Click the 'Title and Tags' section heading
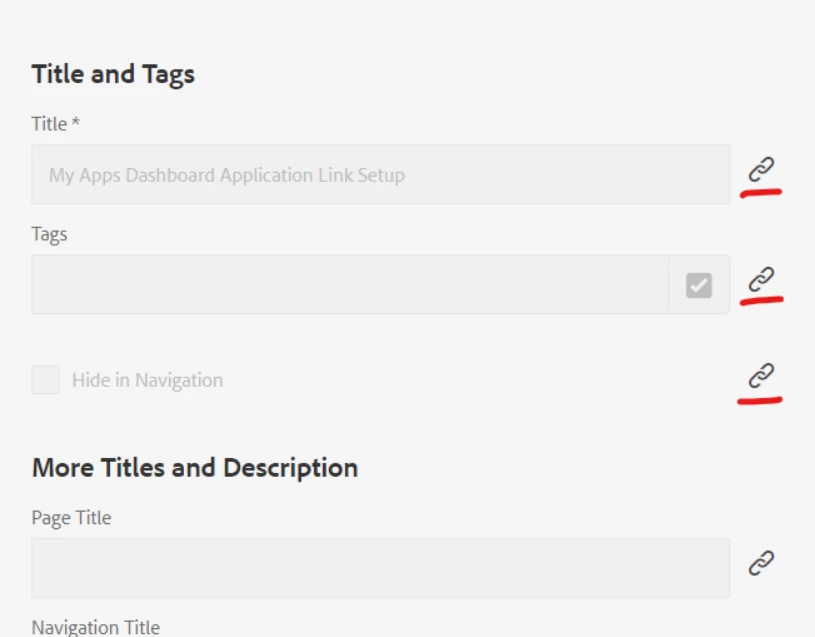The image size is (815, 637). [x=113, y=74]
